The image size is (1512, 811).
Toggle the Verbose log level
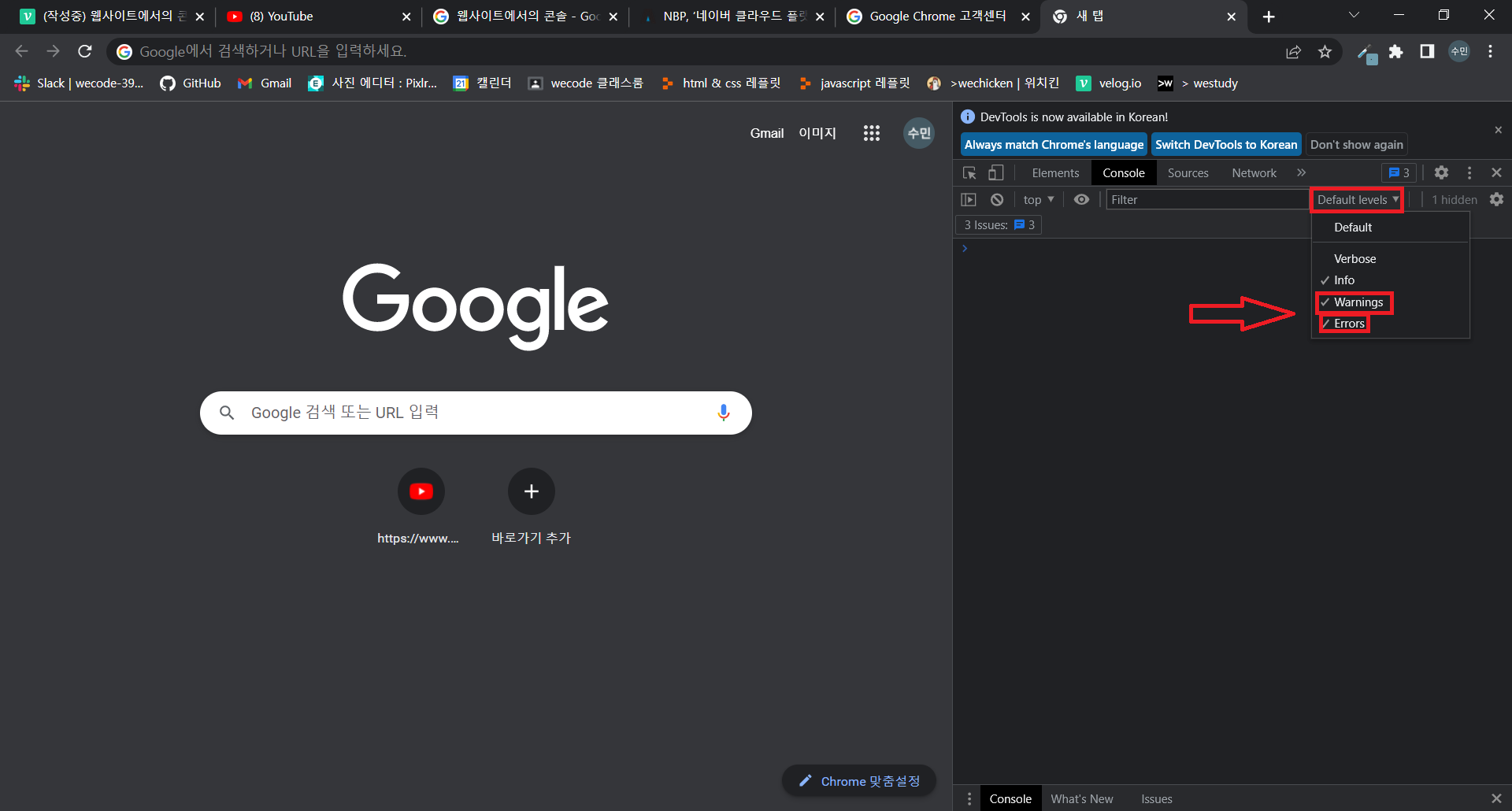click(1390, 258)
